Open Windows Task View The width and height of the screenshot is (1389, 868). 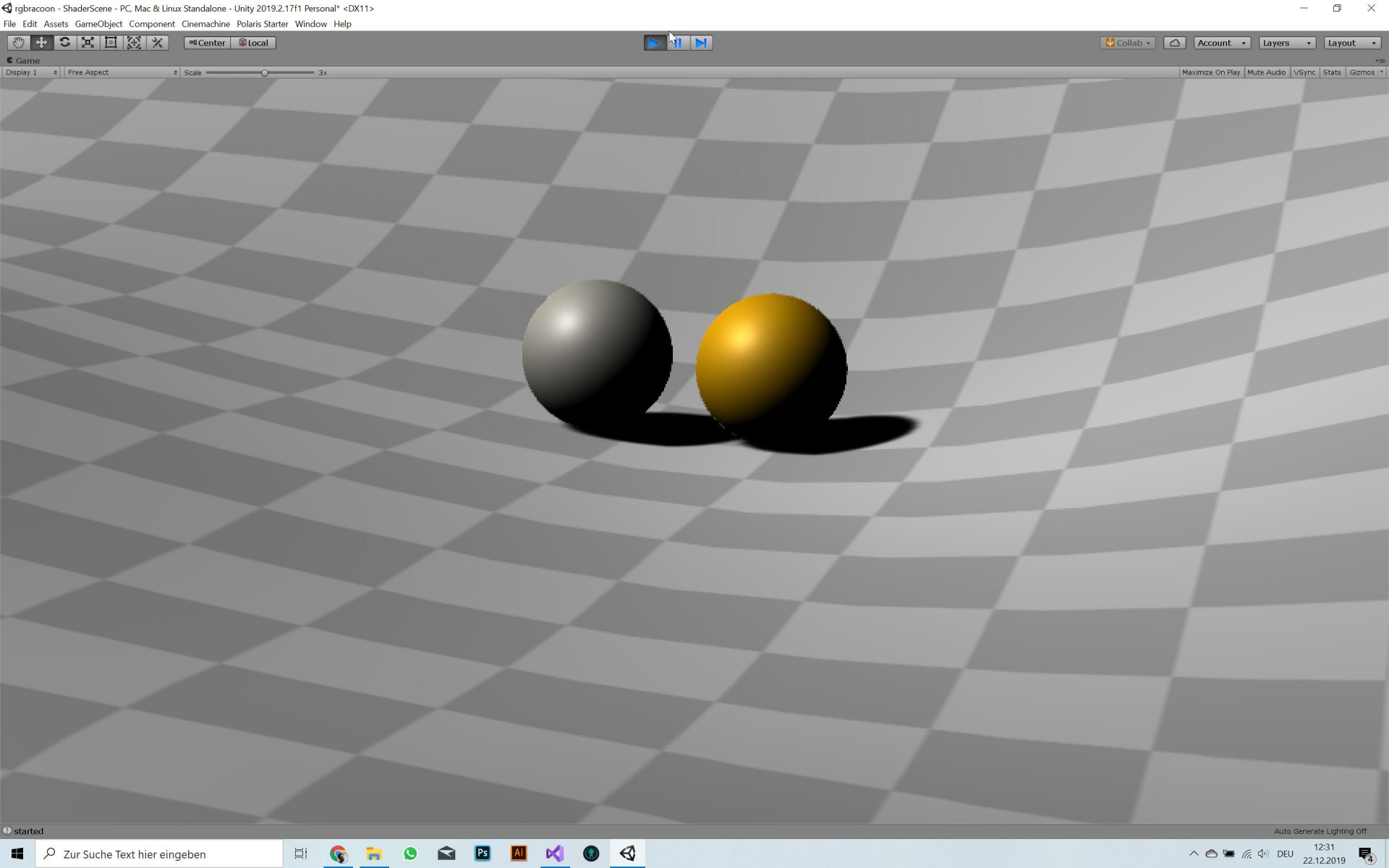(x=301, y=854)
